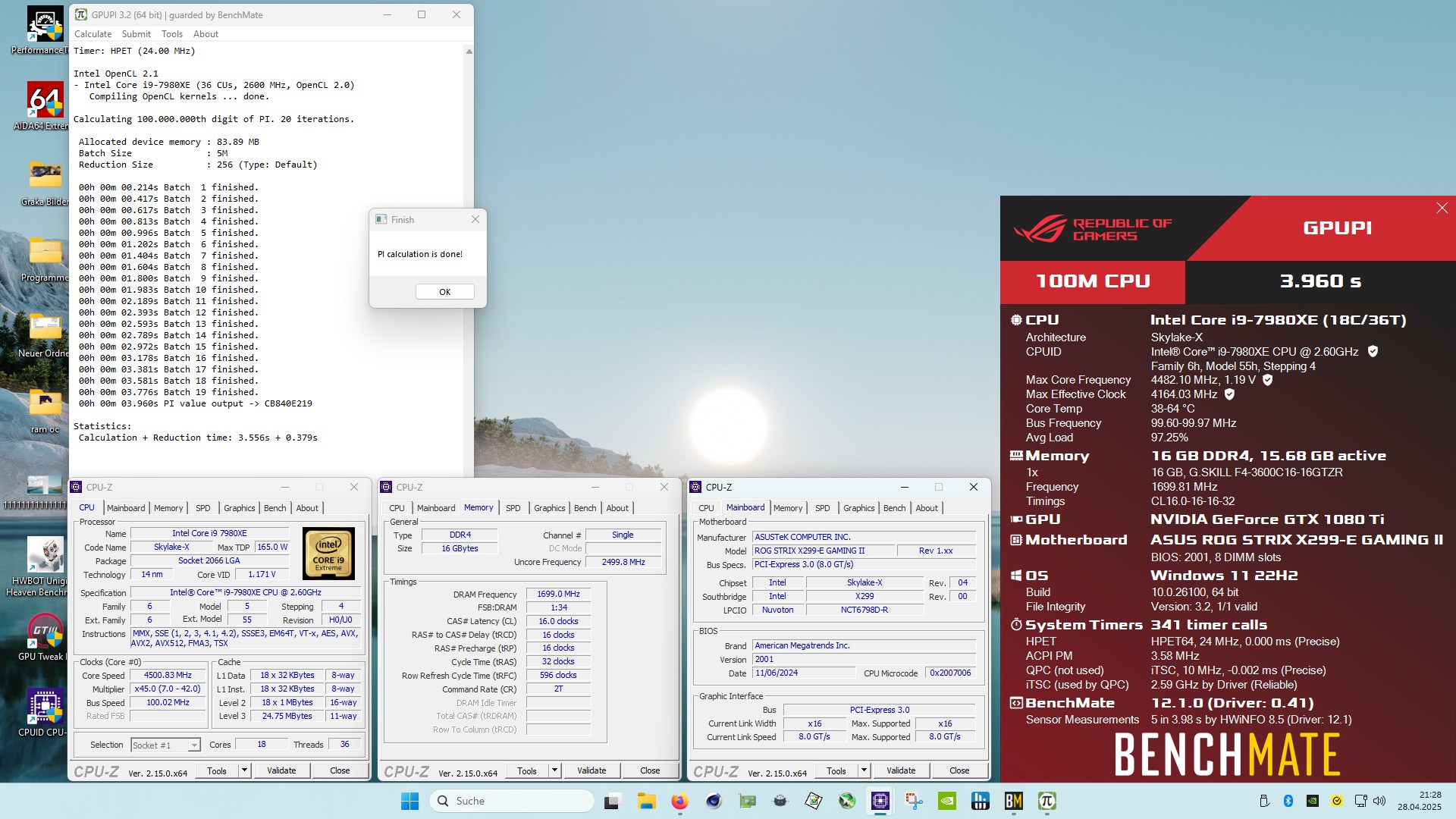Open ram oc folder on desktop
Screen dimensions: 1456x819
point(45,409)
